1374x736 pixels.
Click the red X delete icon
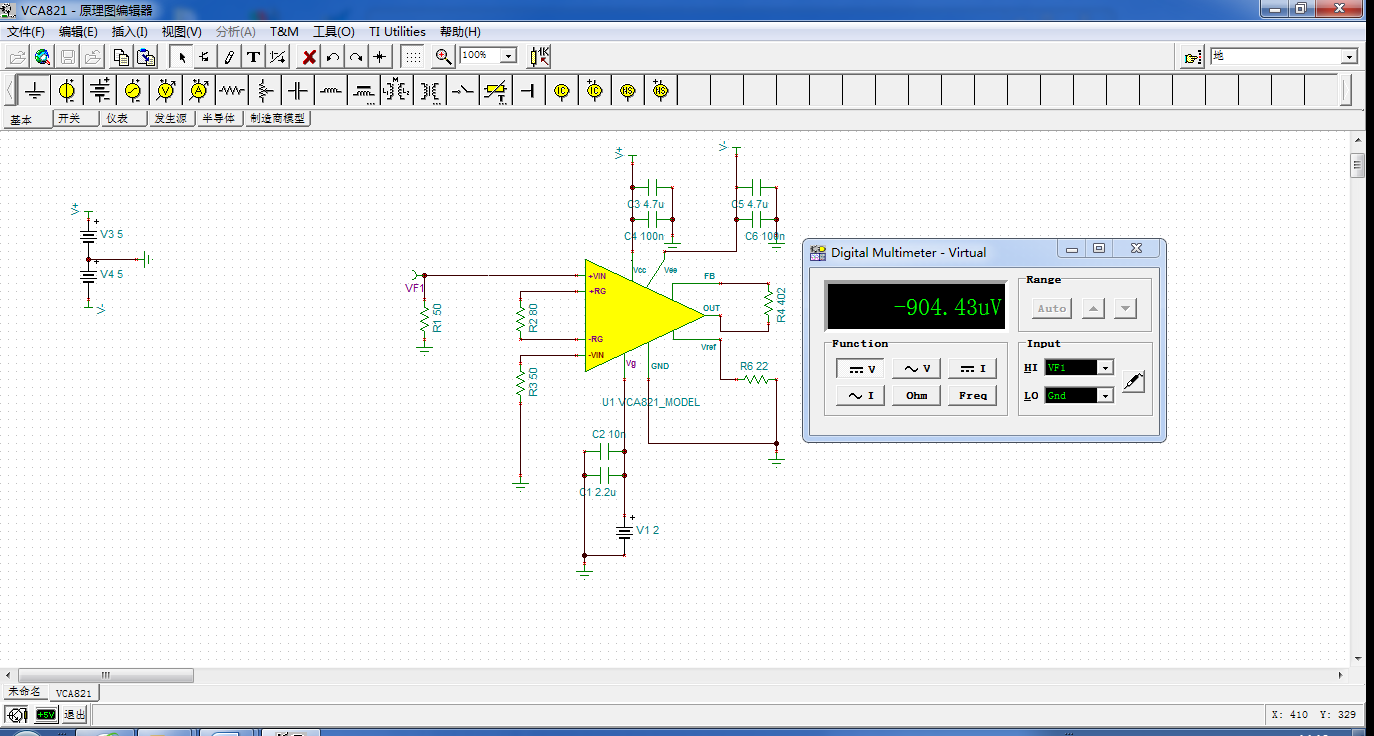coord(309,57)
